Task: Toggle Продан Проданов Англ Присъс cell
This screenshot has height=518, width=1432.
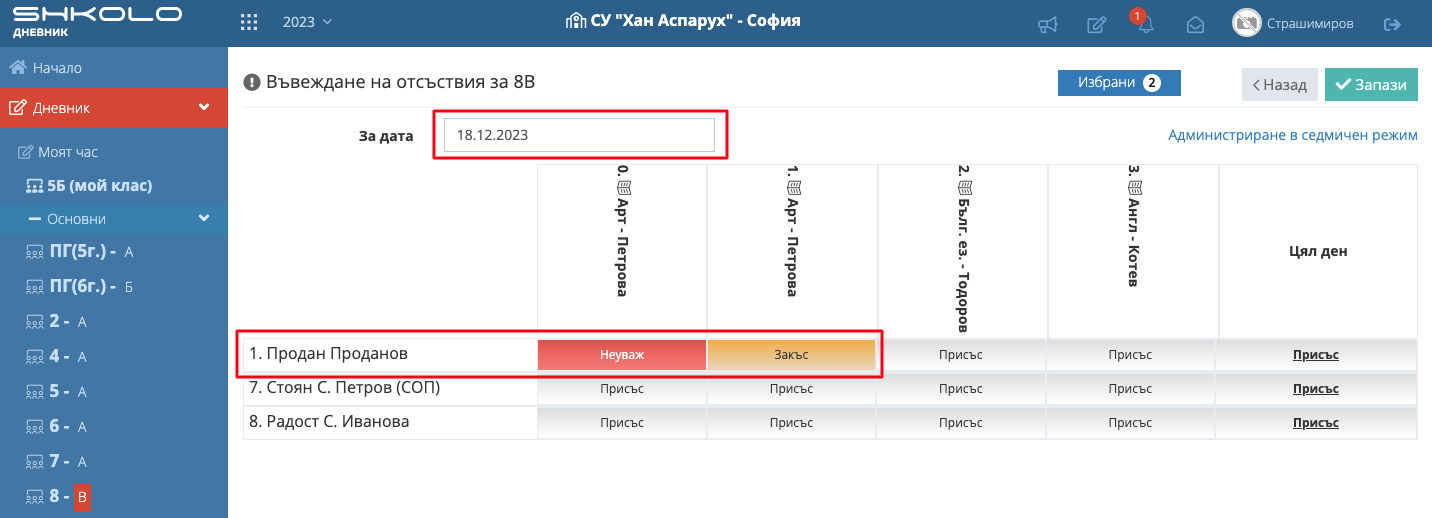Action: tap(1132, 355)
